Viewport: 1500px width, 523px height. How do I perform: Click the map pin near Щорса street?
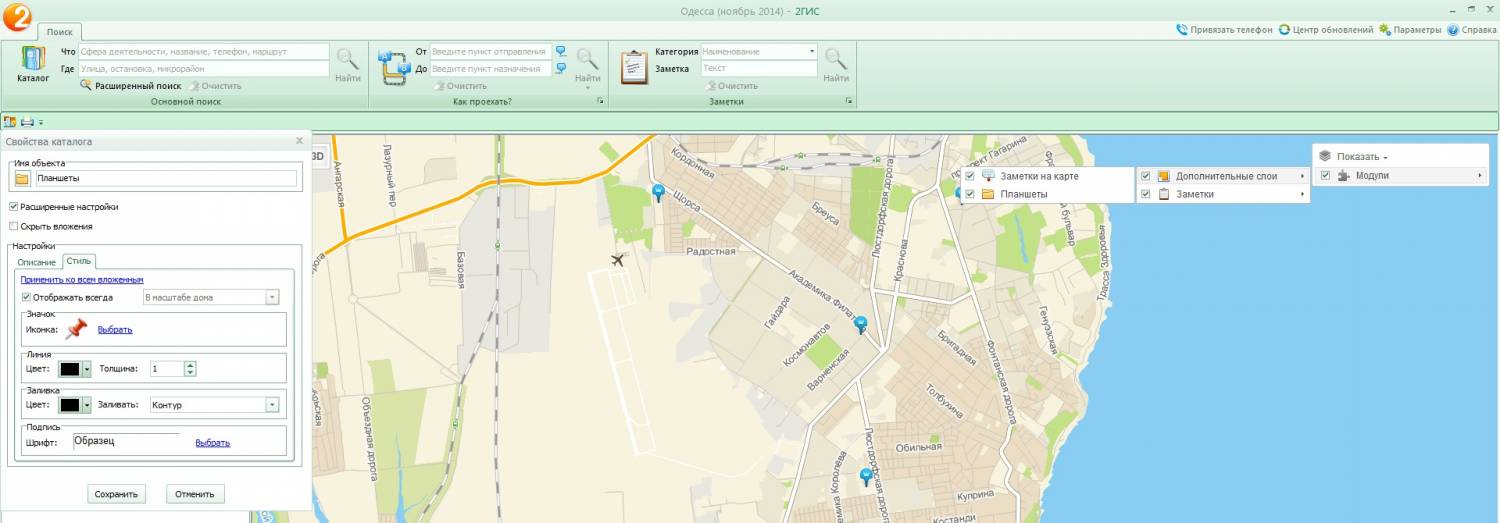pyautogui.click(x=658, y=193)
